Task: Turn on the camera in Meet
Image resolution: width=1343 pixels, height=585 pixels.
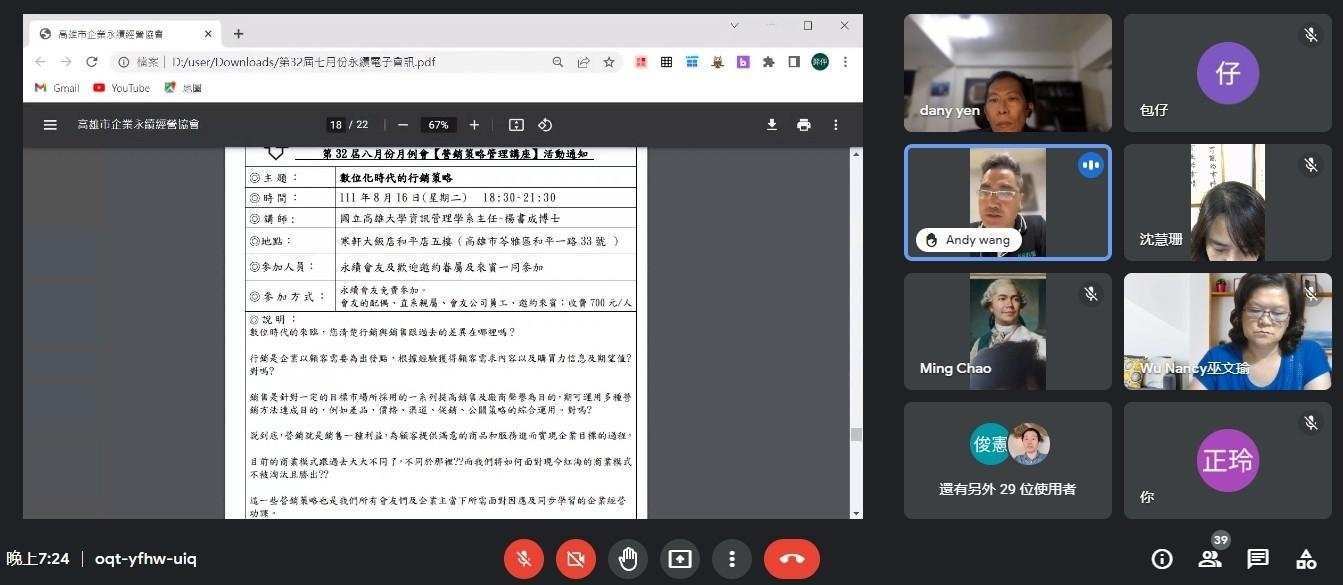Action: (x=576, y=559)
